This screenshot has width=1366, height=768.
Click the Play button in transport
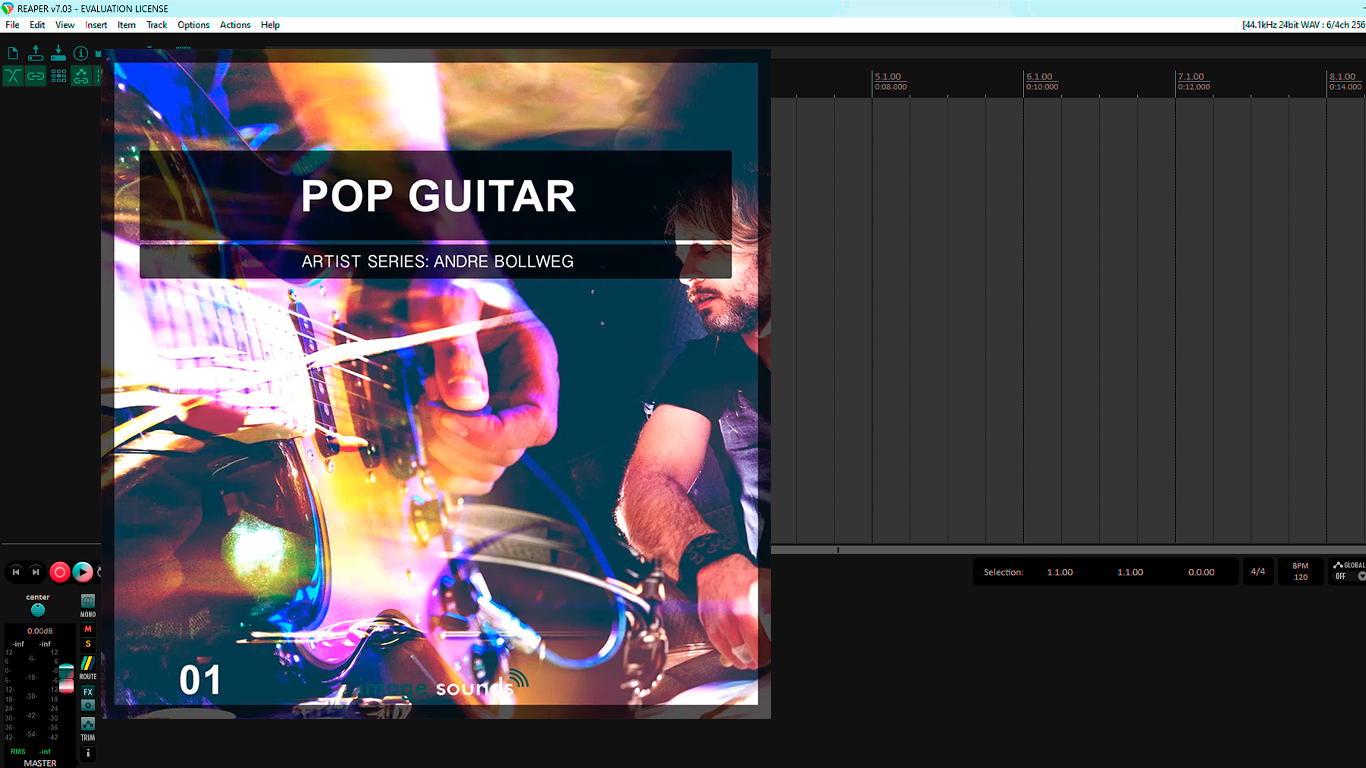83,572
